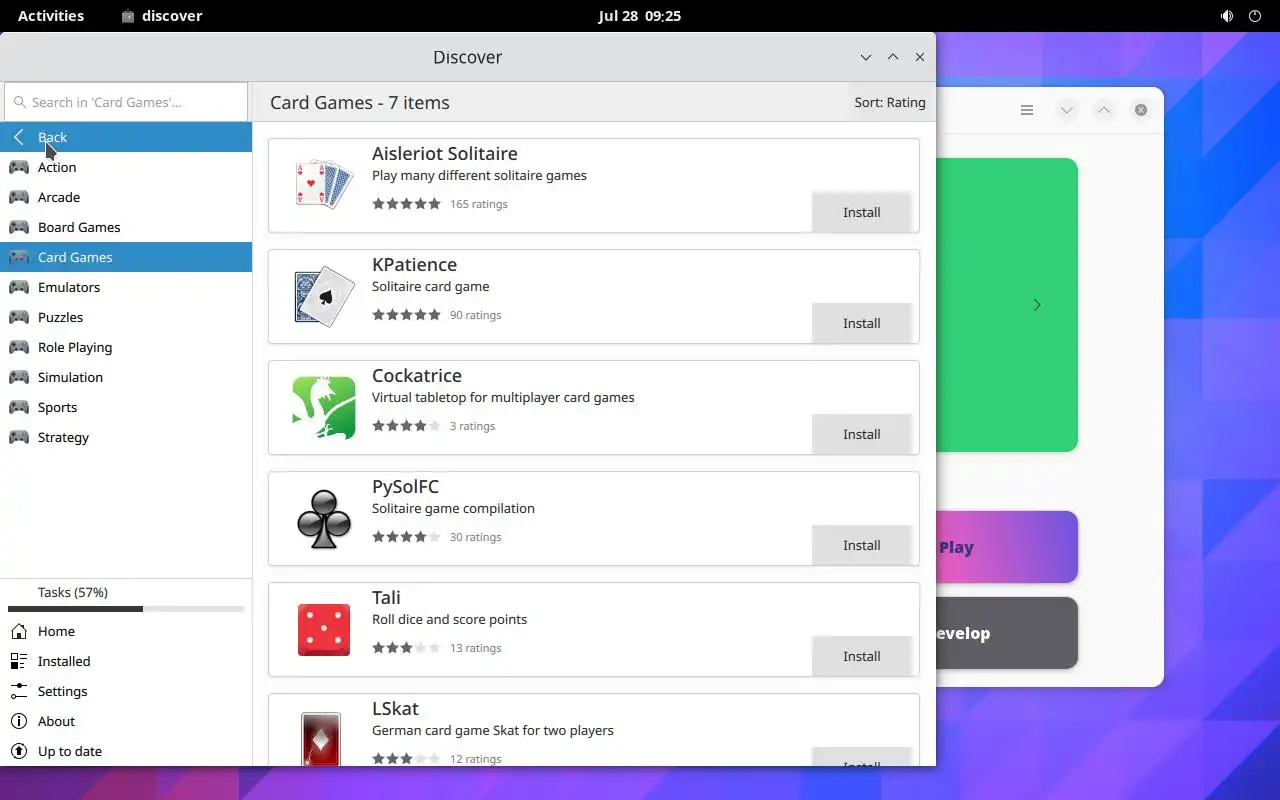Click the Settings sliders icon
Screen dimensions: 1280x800
[x=19, y=691]
